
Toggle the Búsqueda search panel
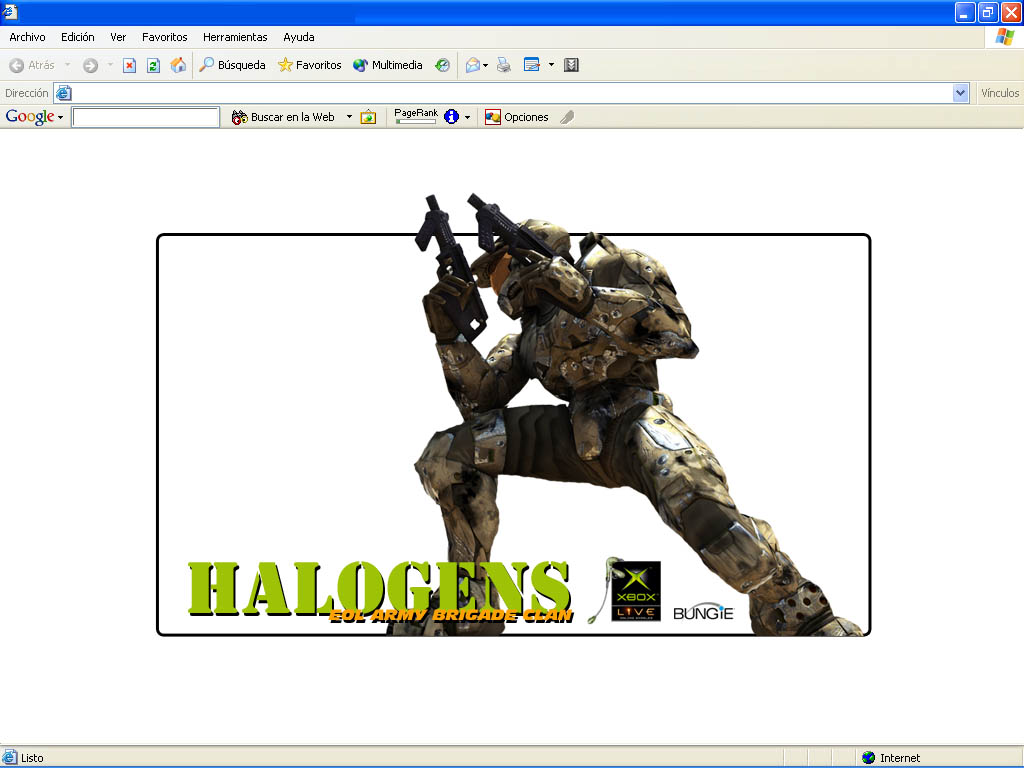click(232, 65)
